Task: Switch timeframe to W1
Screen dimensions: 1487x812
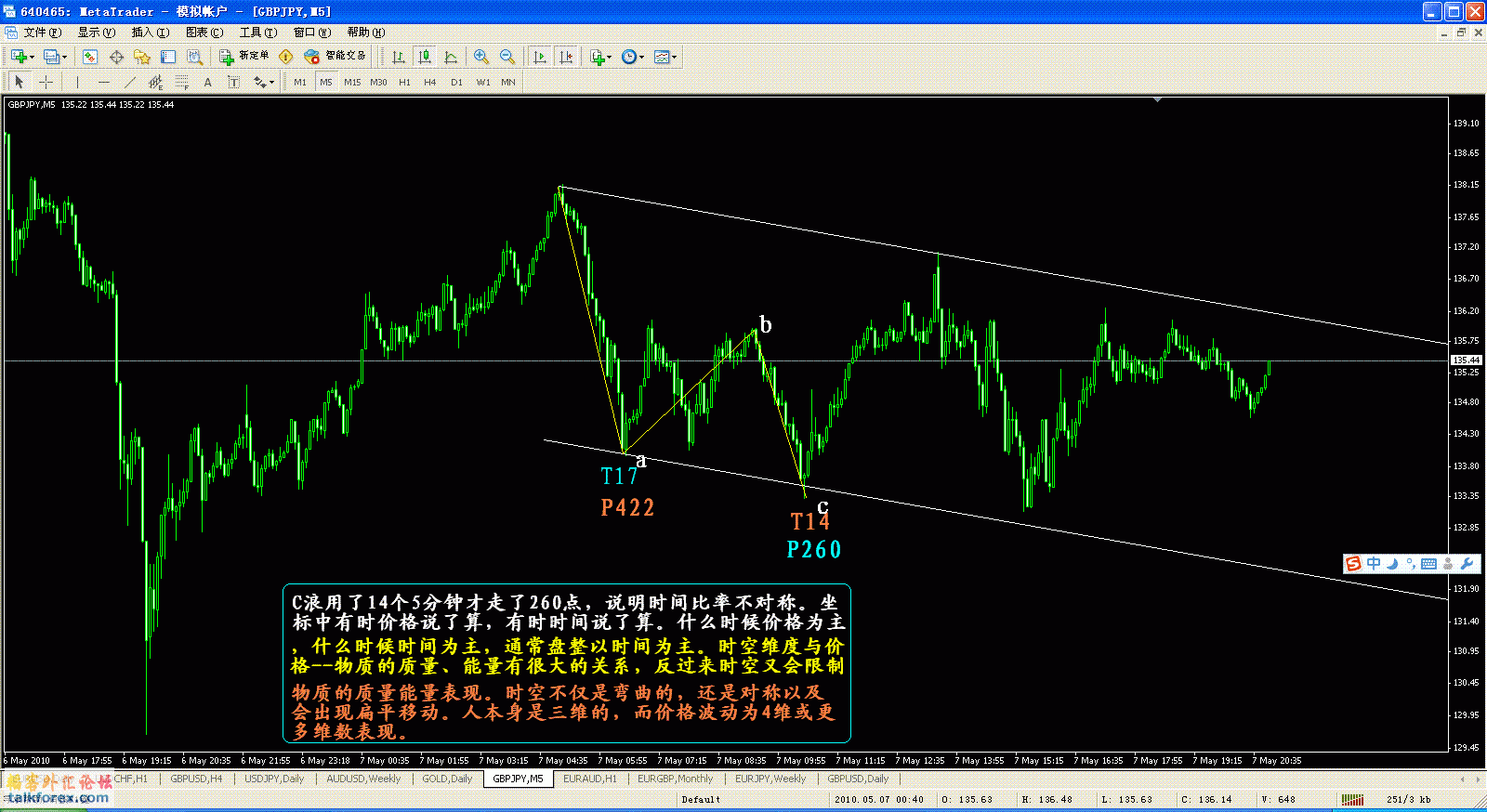Action: (x=483, y=82)
